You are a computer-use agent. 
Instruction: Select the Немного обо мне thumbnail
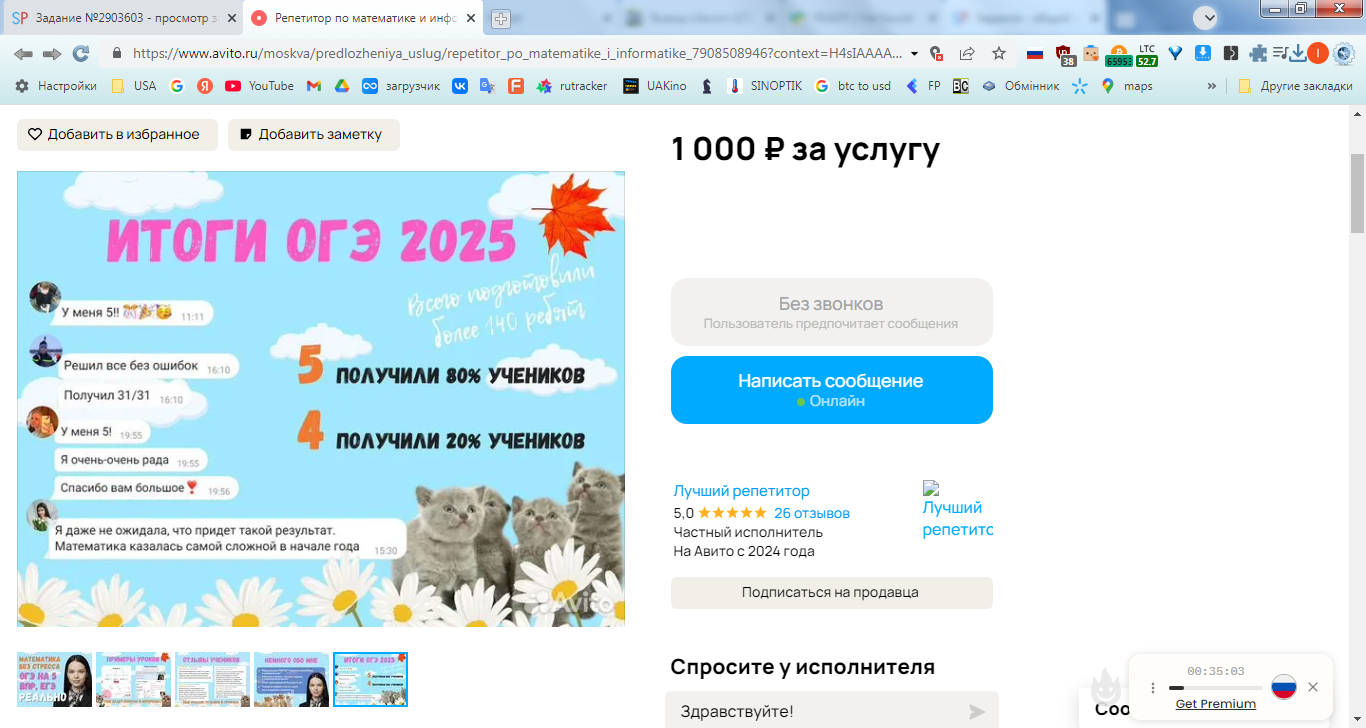(291, 679)
